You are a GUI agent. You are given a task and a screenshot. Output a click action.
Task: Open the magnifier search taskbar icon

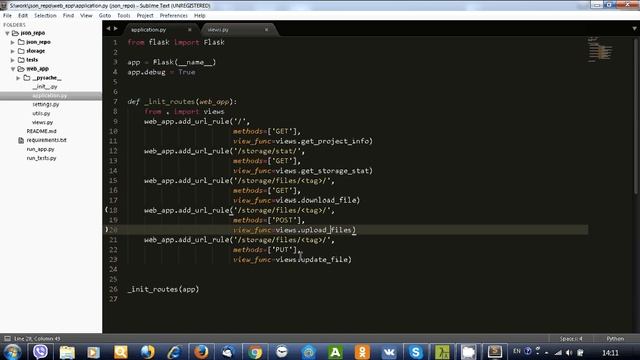coord(120,352)
